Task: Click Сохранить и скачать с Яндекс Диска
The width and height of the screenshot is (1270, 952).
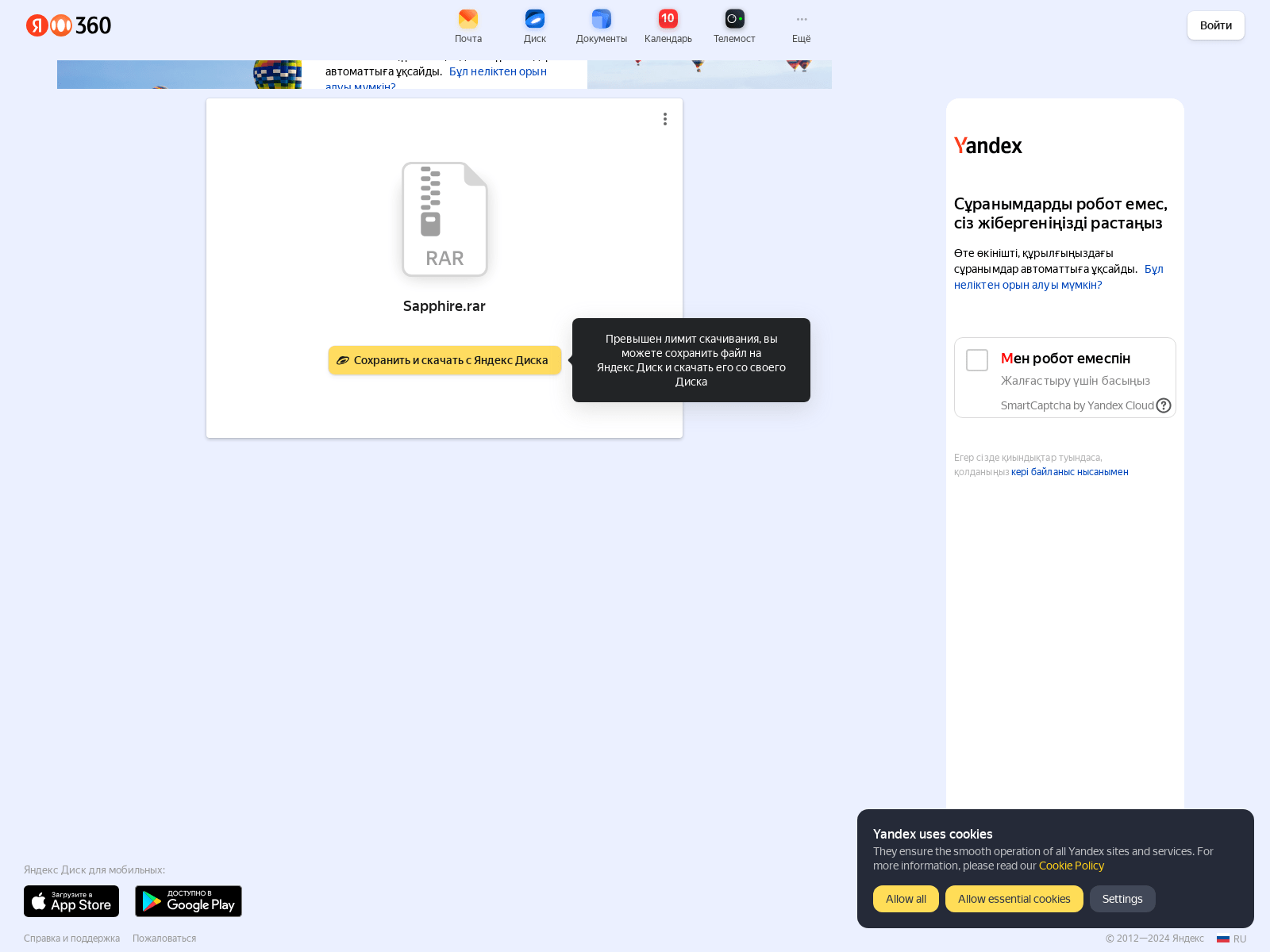Action: click(x=444, y=360)
